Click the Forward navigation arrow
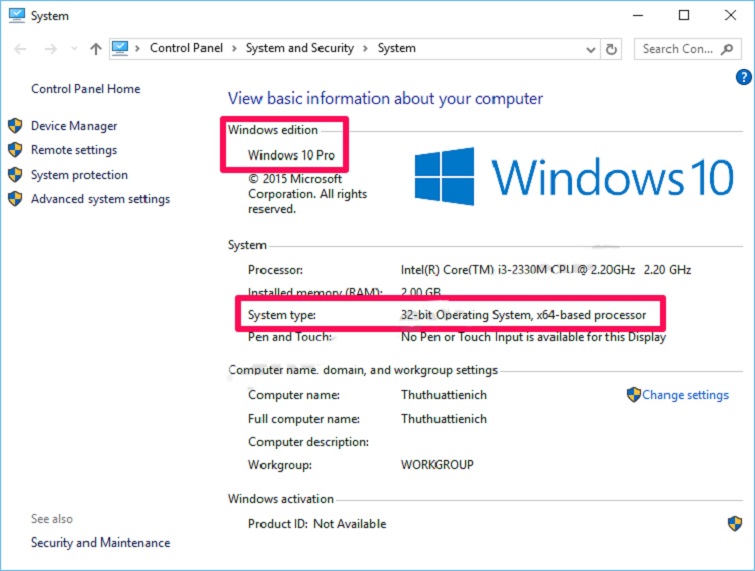The height and width of the screenshot is (571, 755). [50, 49]
